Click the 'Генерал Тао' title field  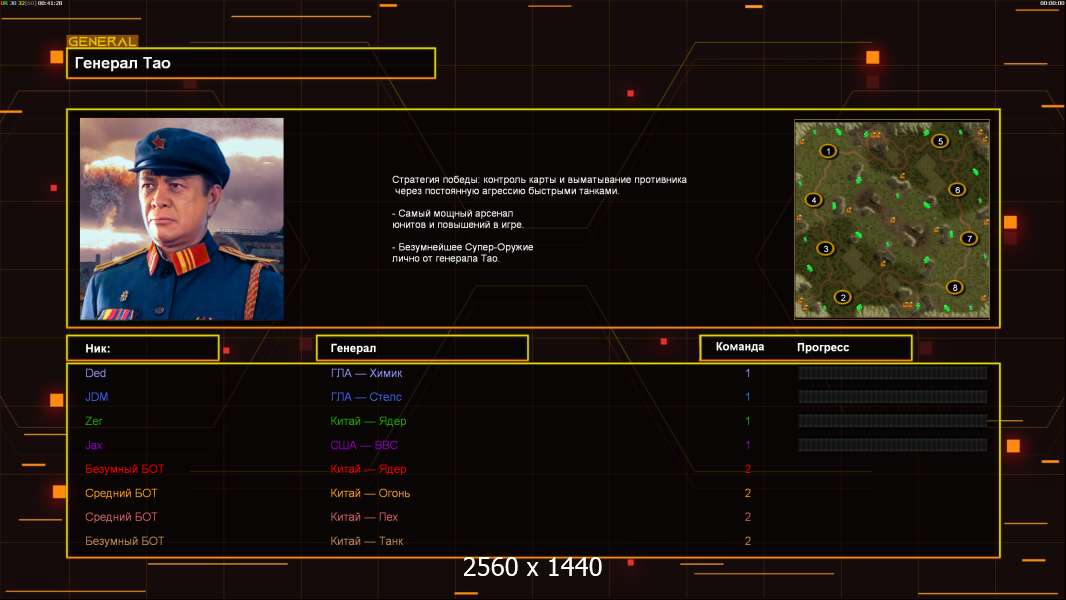(x=251, y=63)
